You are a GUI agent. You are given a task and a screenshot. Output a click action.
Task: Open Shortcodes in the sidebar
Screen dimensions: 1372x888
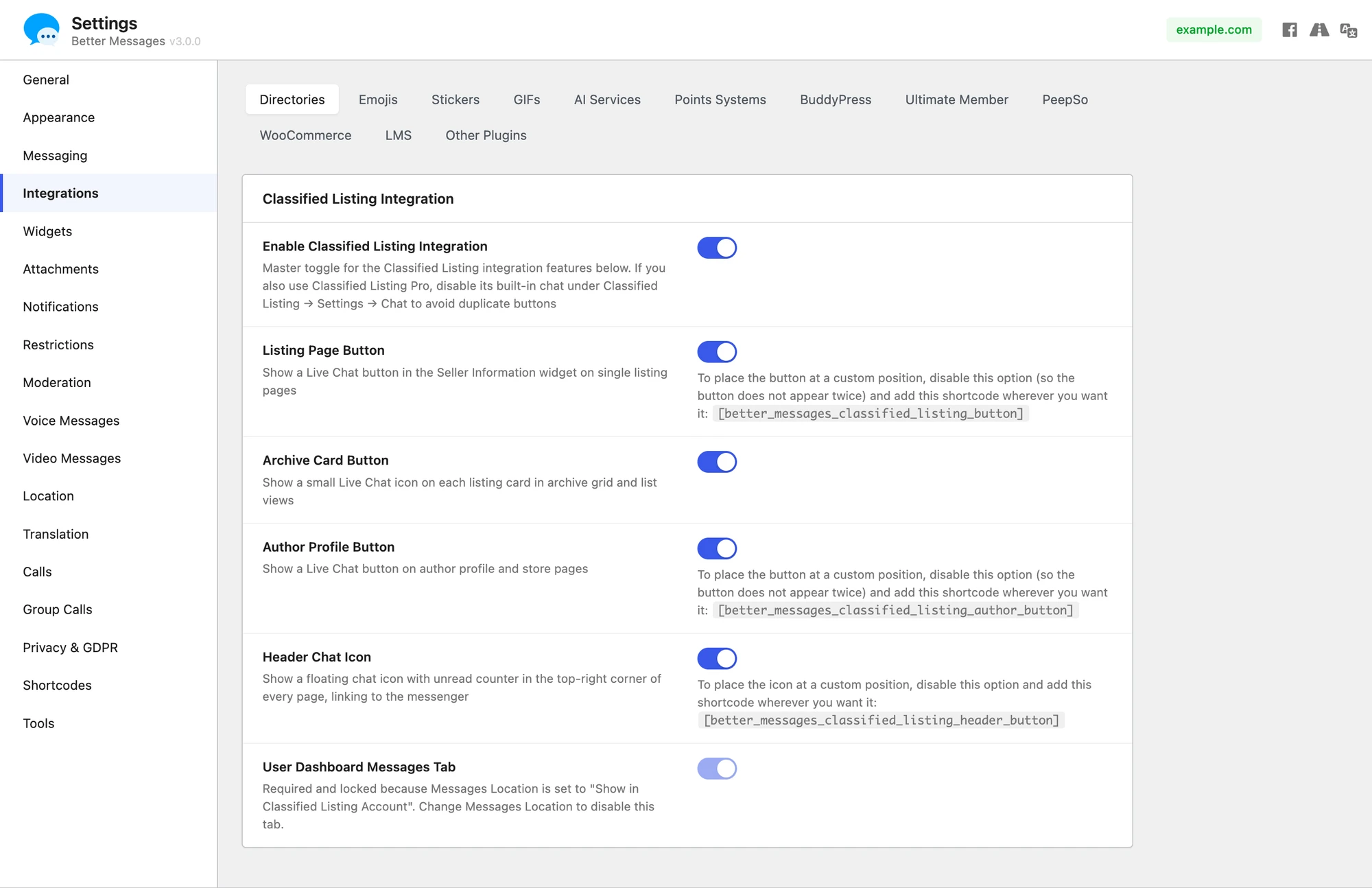pyautogui.click(x=108, y=686)
